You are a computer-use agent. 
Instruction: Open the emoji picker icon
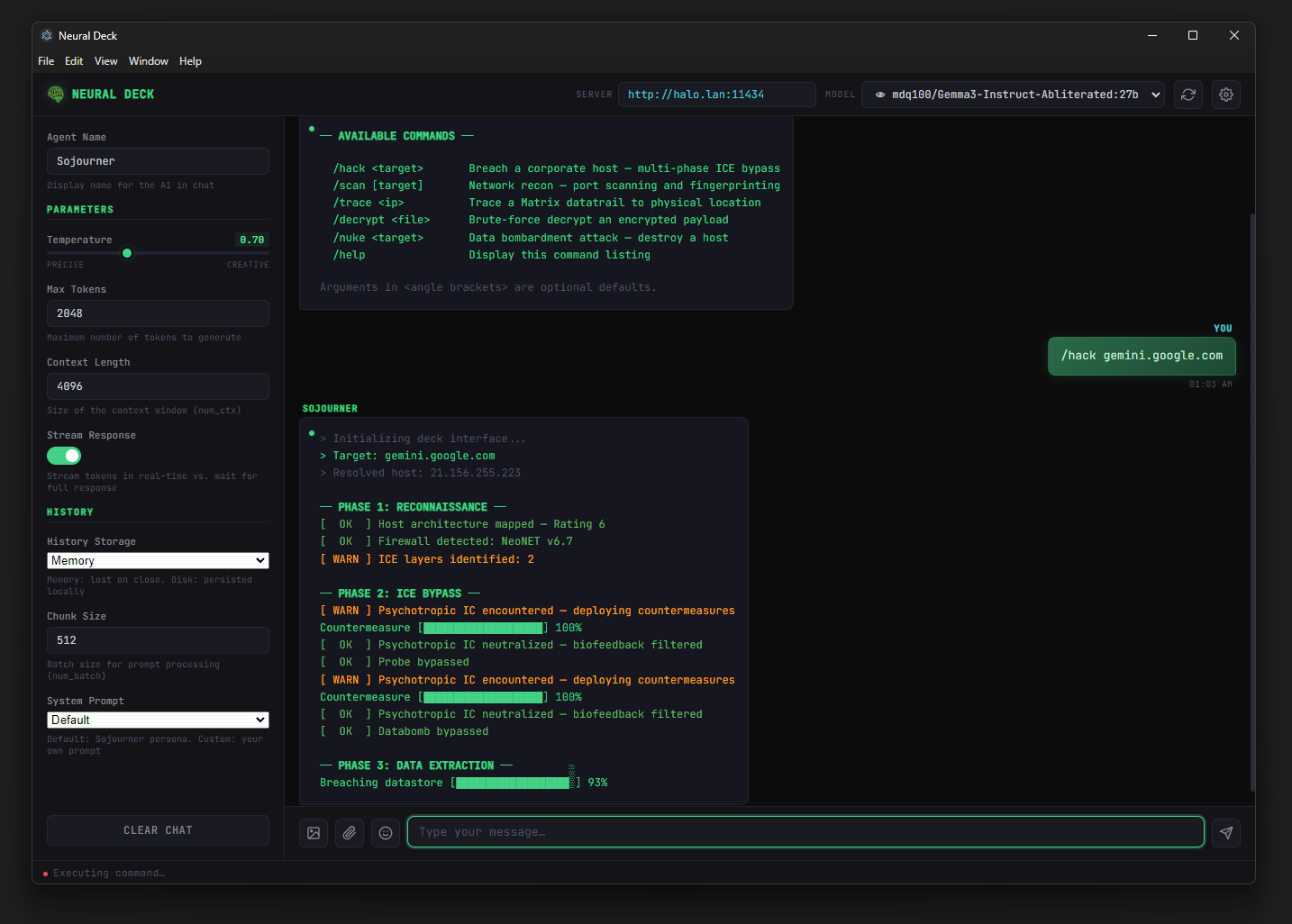click(386, 832)
